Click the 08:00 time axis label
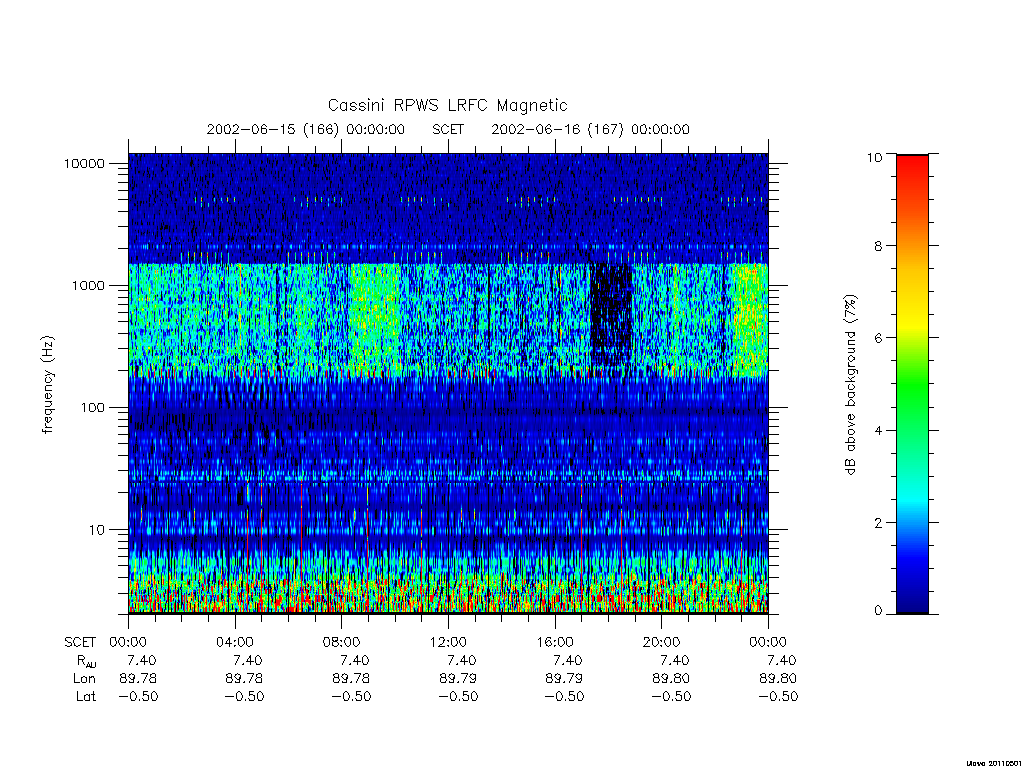 pos(342,642)
